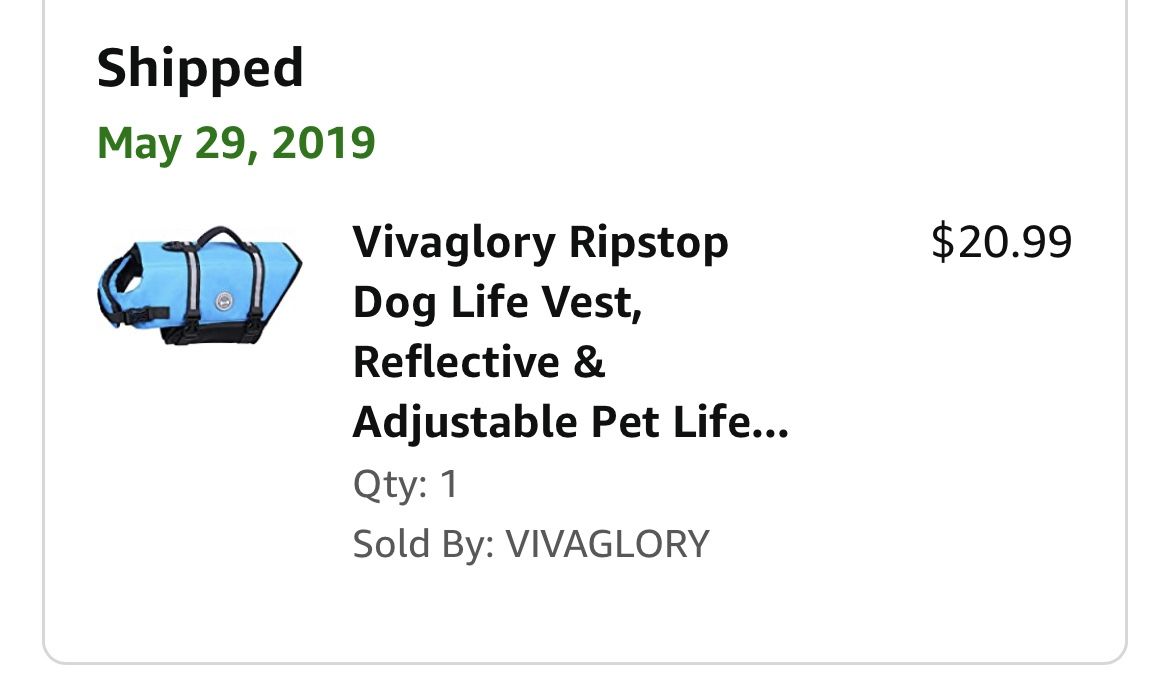Tap the "Adjustable Pet Life..." title line
This screenshot has height=682, width=1157.
coord(570,422)
